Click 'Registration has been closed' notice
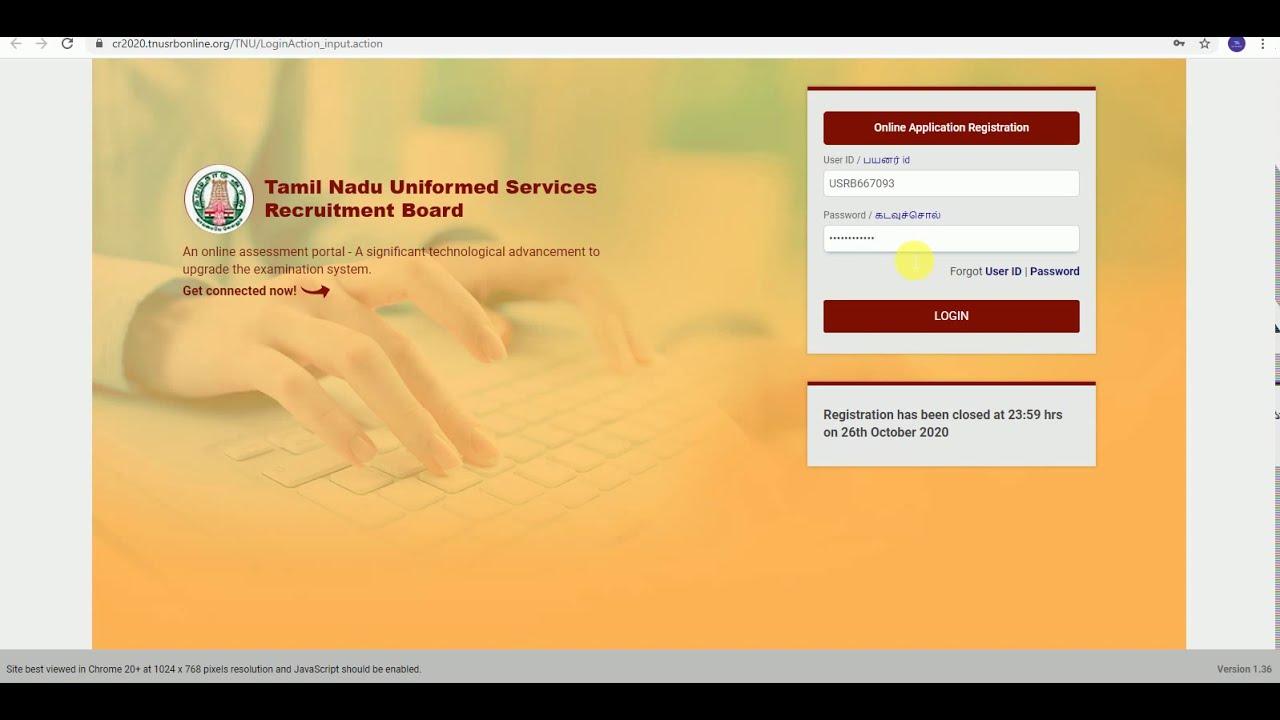Image resolution: width=1280 pixels, height=720 pixels. 943,424
